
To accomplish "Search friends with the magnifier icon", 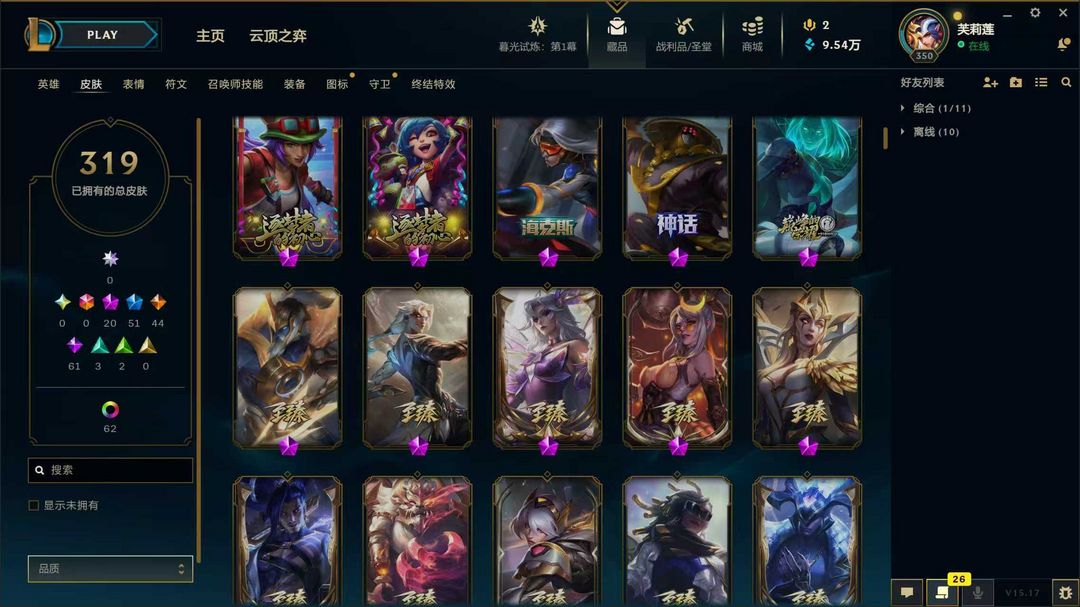I will coord(1066,83).
